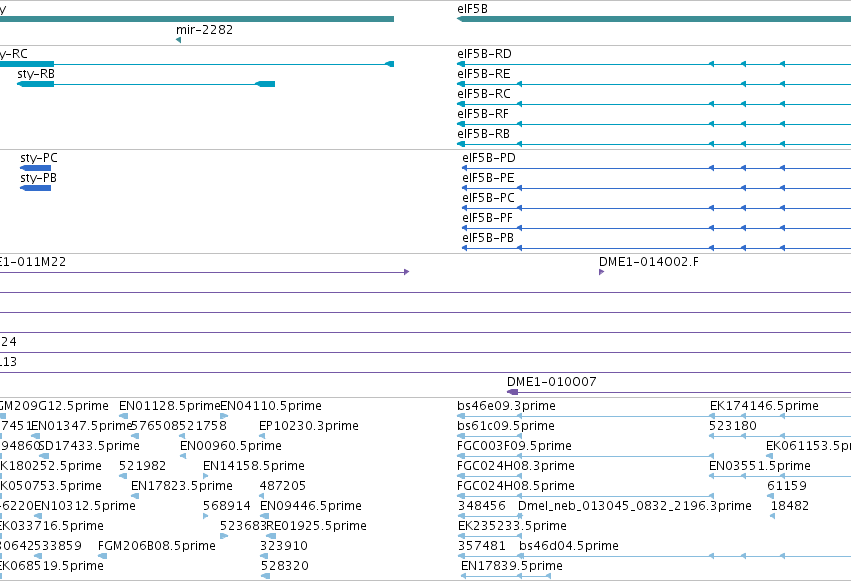Click transcript eIF5B-RC label
The height and width of the screenshot is (581, 851).
[x=484, y=94]
